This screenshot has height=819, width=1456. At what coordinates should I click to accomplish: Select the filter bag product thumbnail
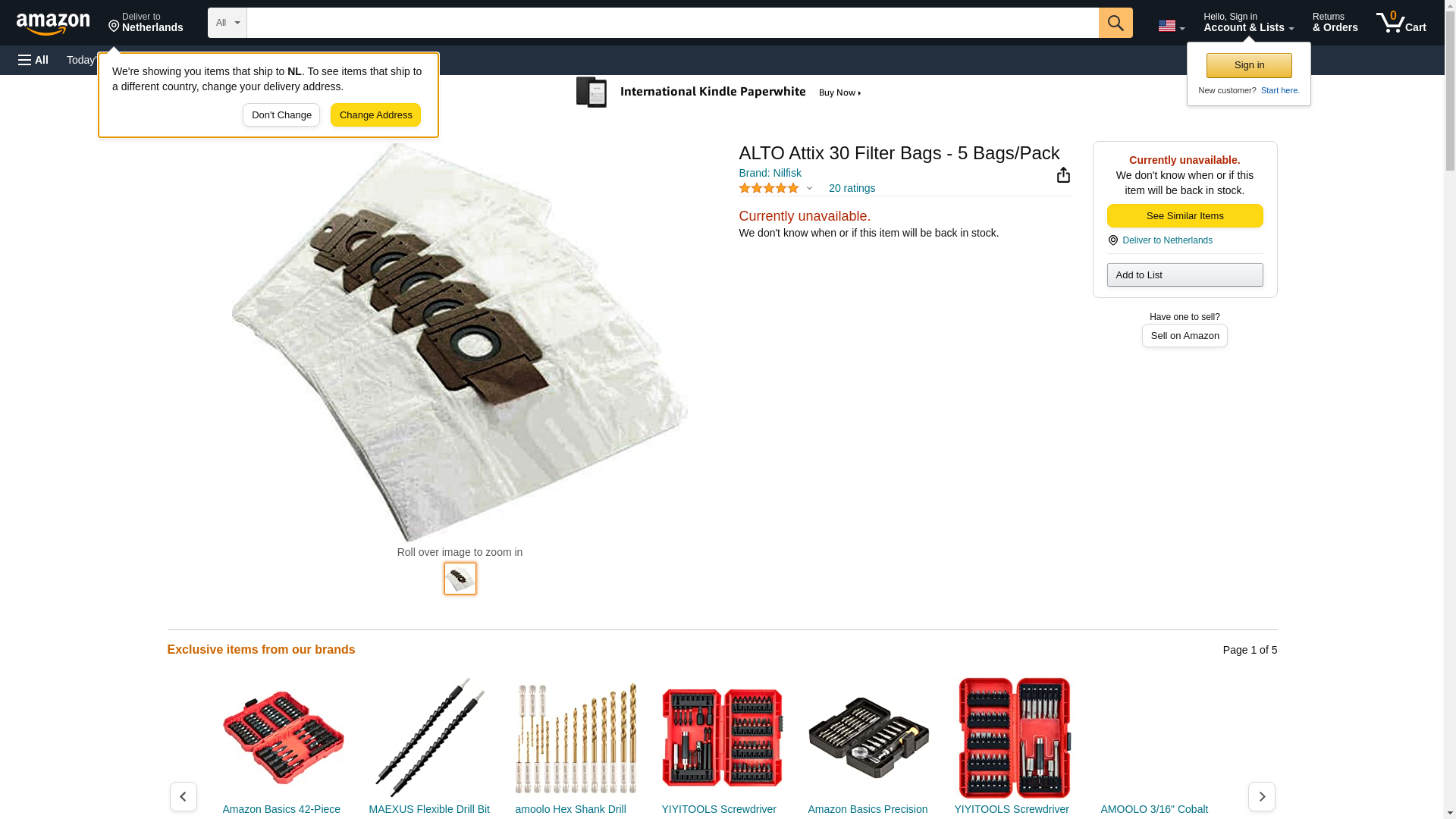[460, 579]
